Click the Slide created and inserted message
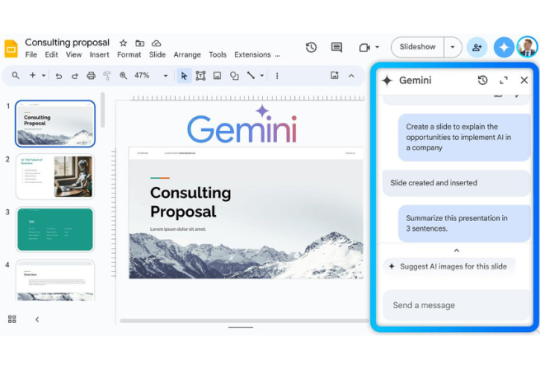The width and height of the screenshot is (540, 370). click(456, 183)
